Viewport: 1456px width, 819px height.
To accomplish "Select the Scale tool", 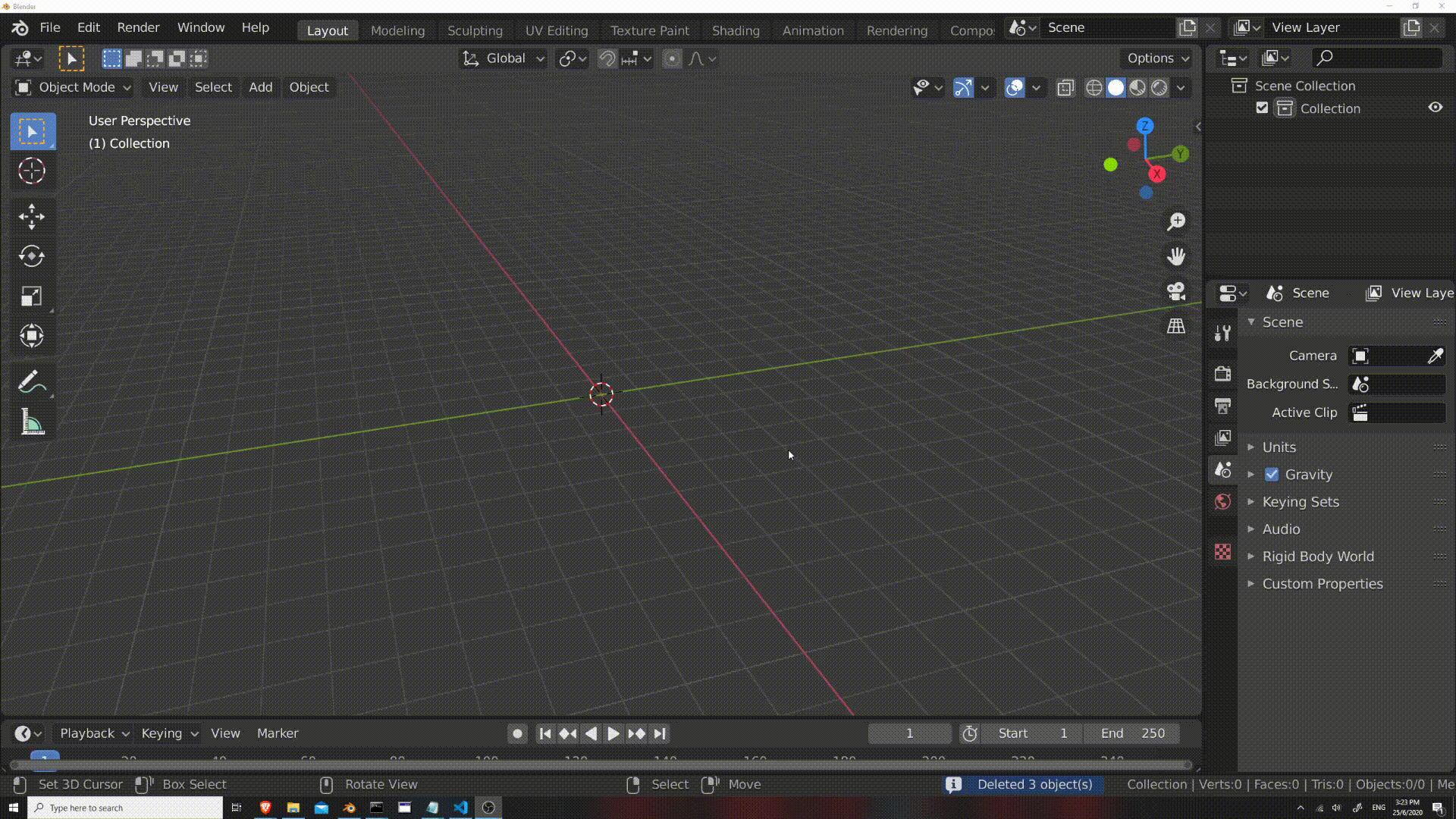I will click(31, 296).
